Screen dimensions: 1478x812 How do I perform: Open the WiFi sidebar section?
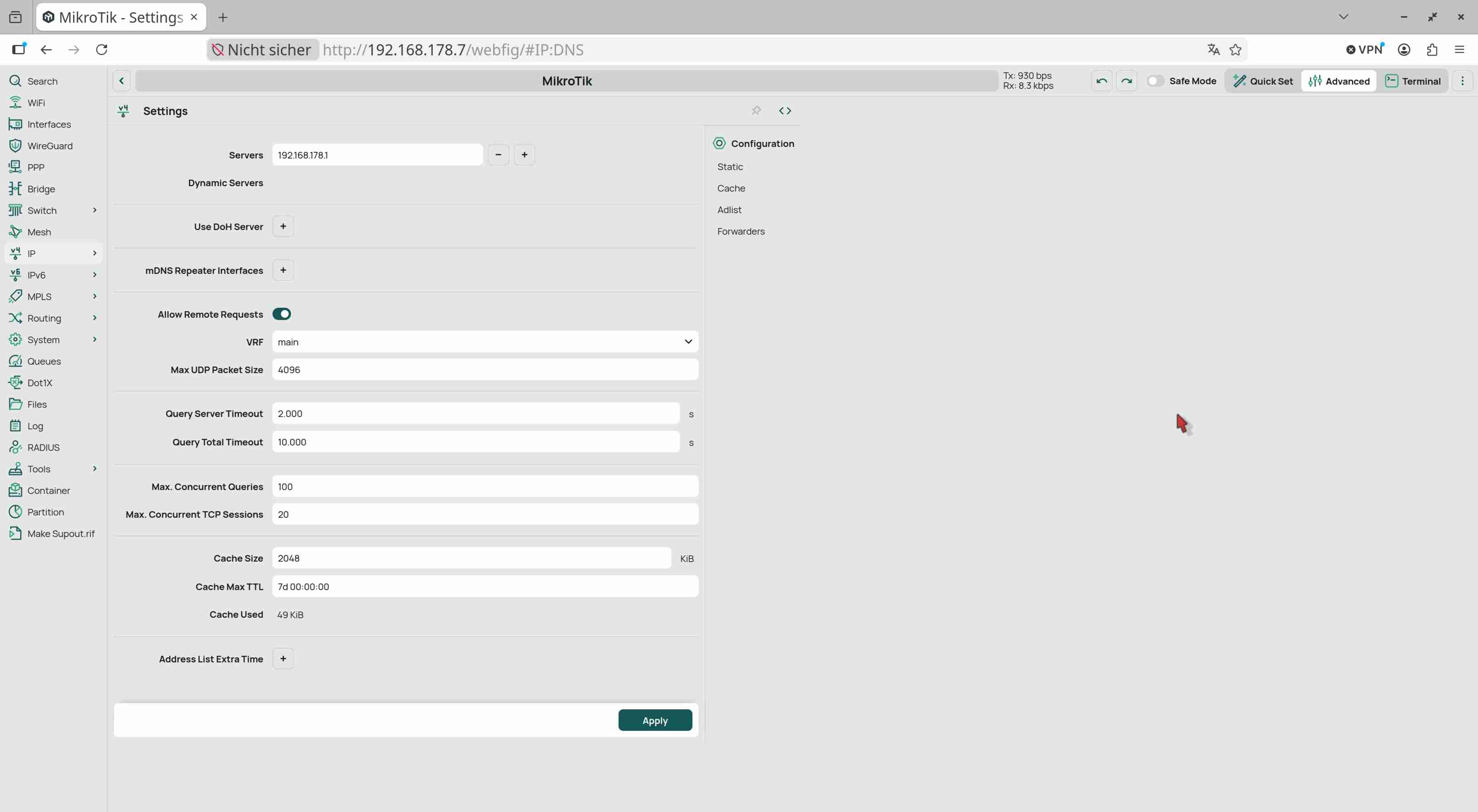(x=36, y=103)
